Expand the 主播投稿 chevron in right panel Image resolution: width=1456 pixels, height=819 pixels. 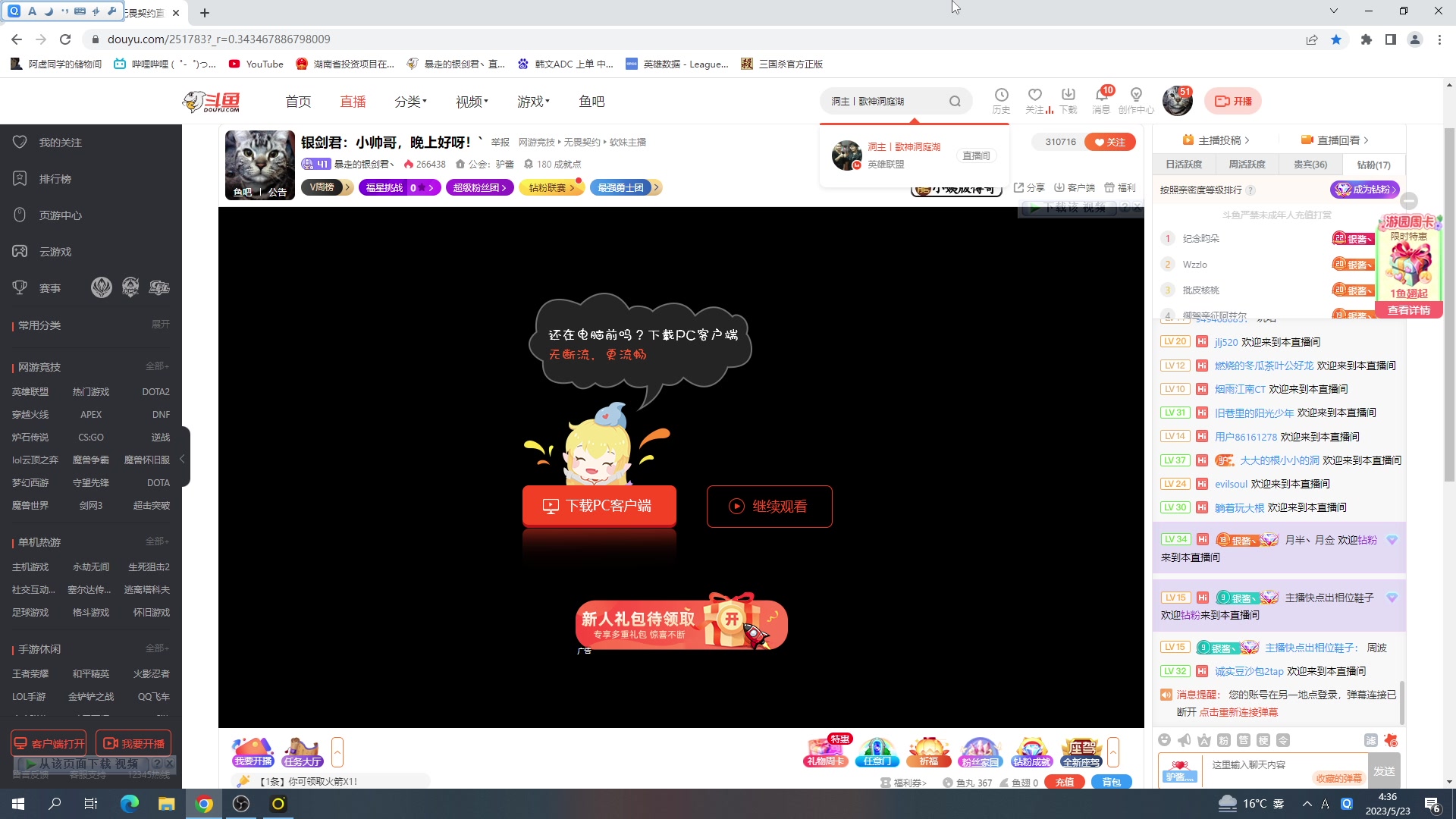(1249, 140)
